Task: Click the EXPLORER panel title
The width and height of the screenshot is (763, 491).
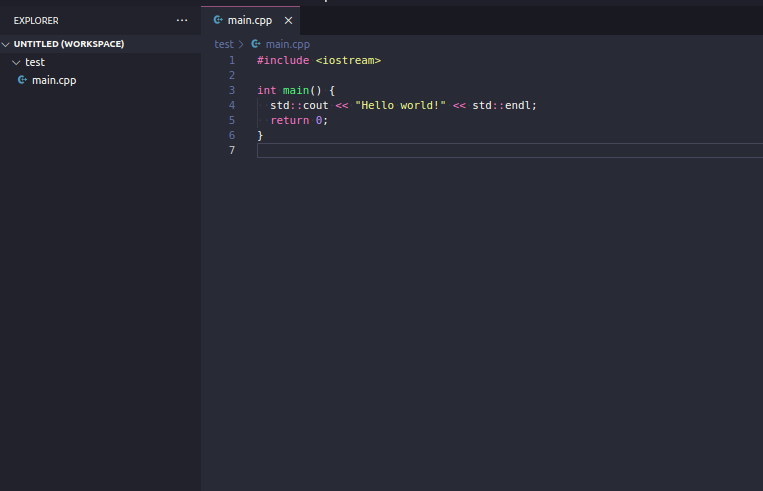Action: coord(36,21)
